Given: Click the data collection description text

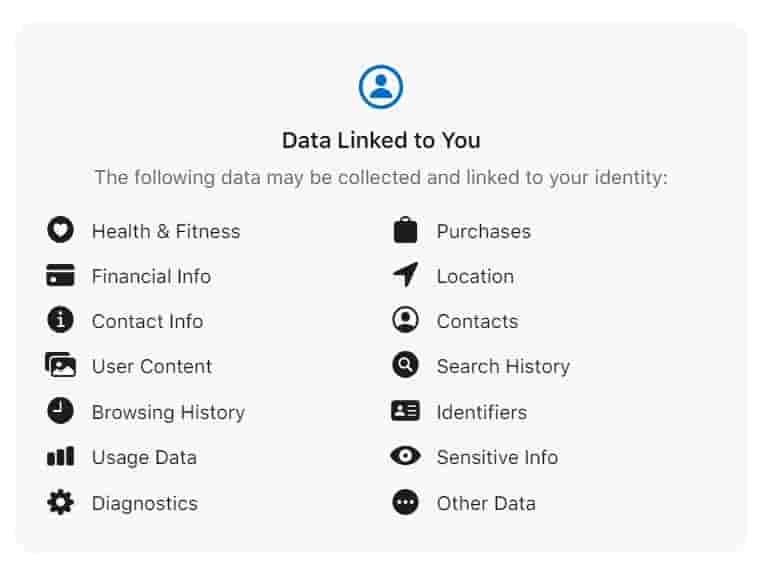Looking at the screenshot, I should coord(381,178).
